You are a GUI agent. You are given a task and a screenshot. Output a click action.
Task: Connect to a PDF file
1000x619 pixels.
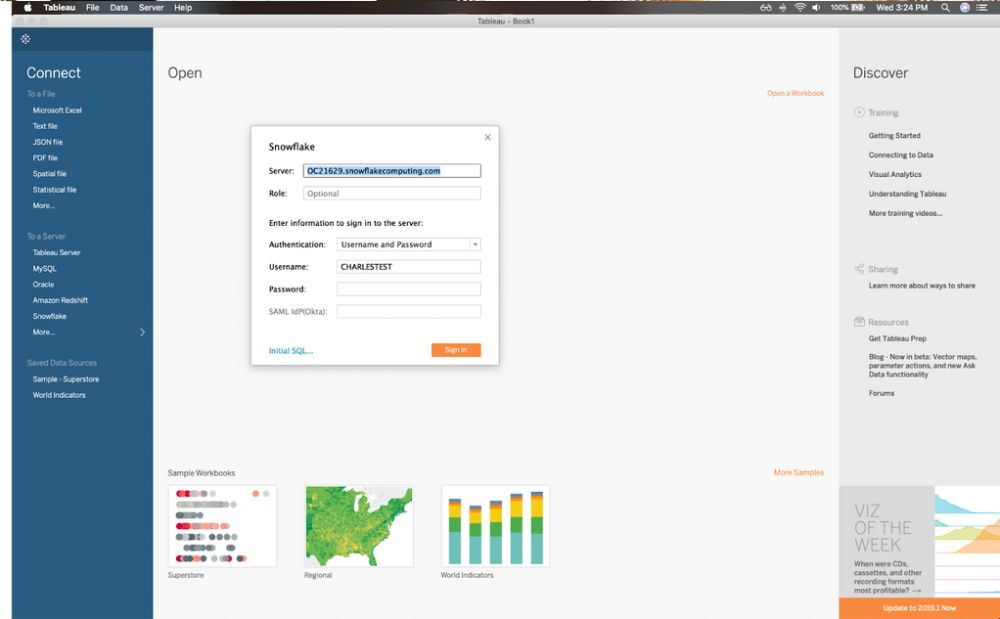(x=45, y=158)
